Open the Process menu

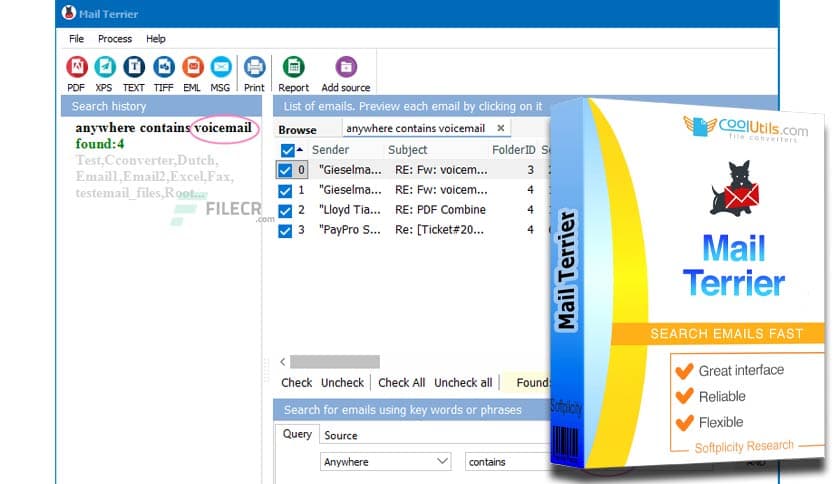(115, 39)
